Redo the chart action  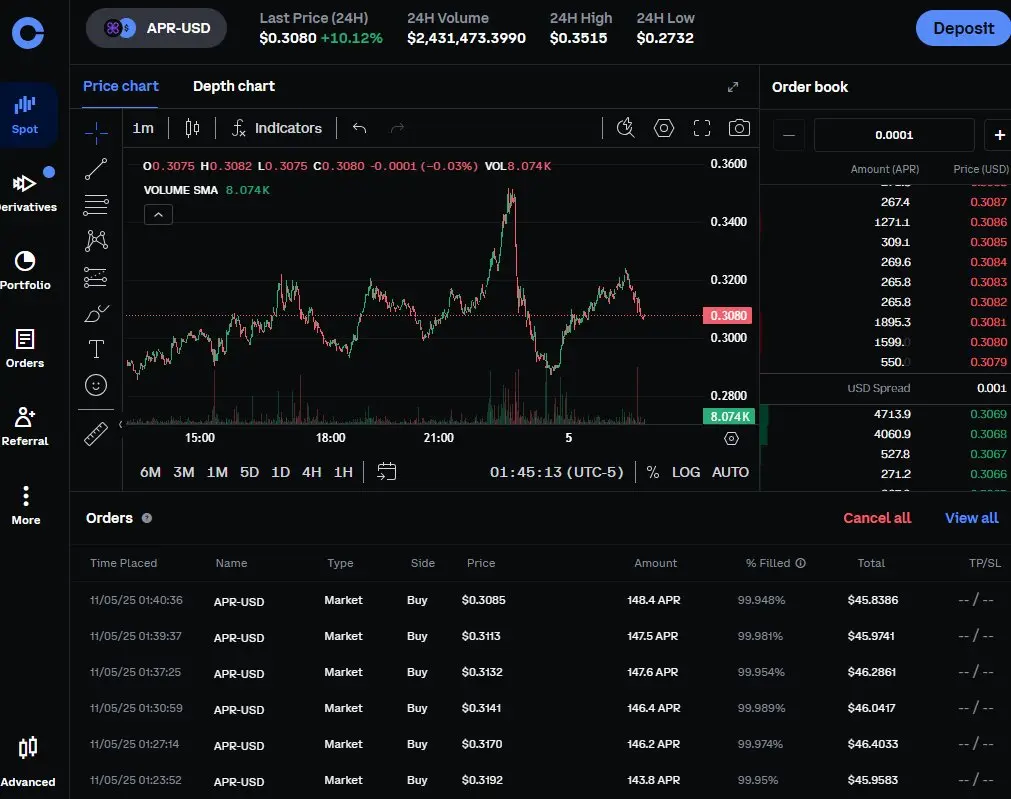click(397, 128)
